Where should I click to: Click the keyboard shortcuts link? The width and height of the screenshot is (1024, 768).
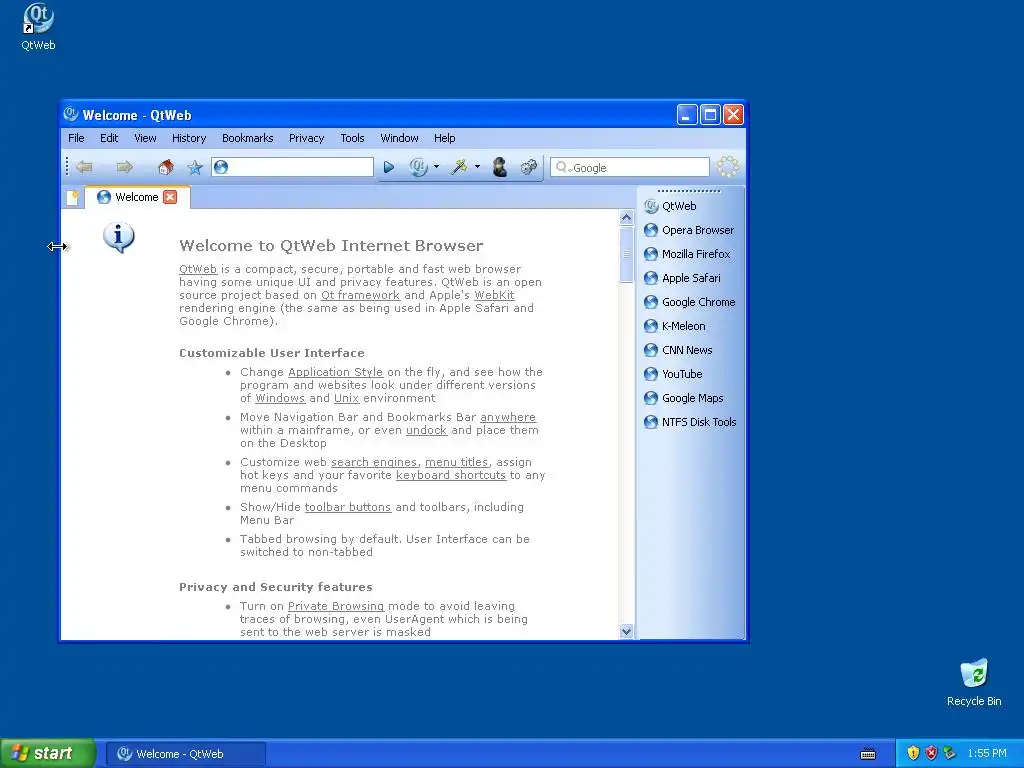(x=451, y=475)
